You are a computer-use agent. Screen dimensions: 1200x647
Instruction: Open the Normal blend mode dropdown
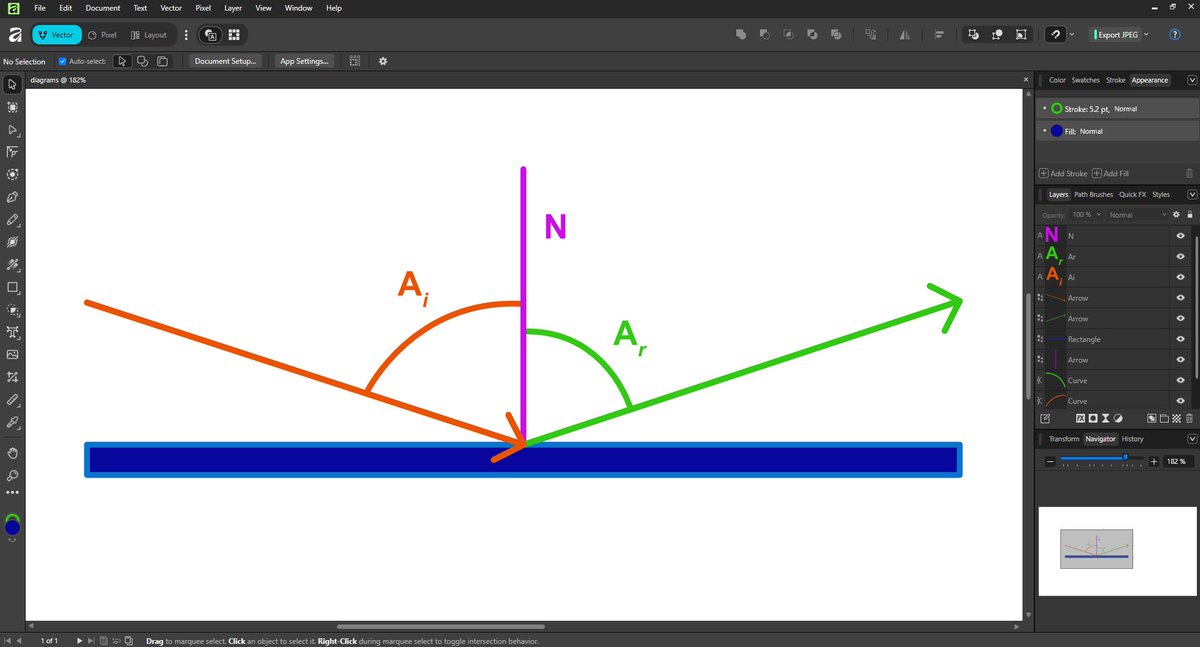(x=1138, y=215)
